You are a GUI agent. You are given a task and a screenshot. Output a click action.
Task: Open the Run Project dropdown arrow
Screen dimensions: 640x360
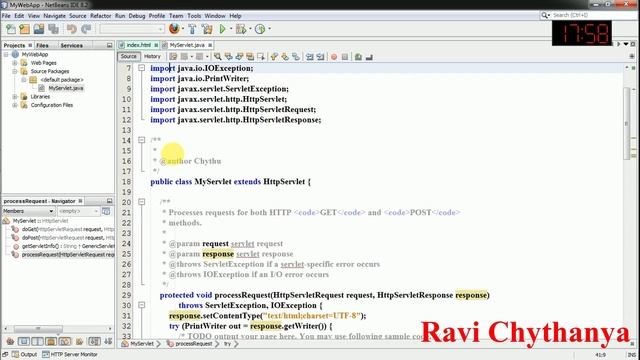231,29
